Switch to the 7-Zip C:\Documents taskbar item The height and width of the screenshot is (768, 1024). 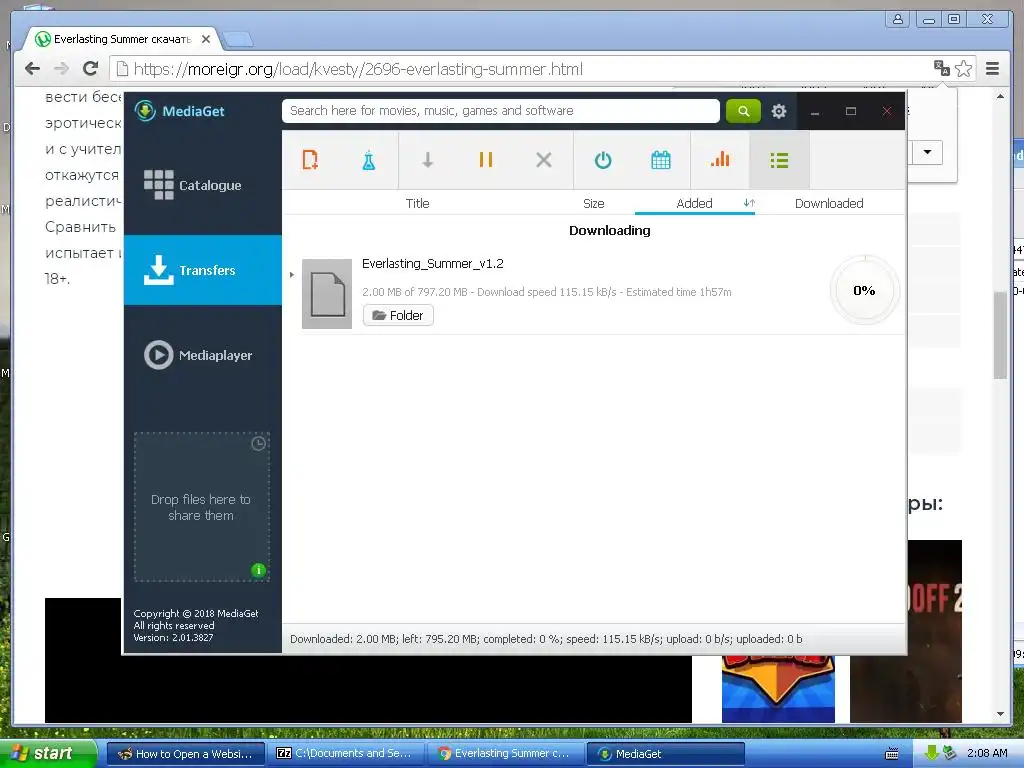[345, 754]
